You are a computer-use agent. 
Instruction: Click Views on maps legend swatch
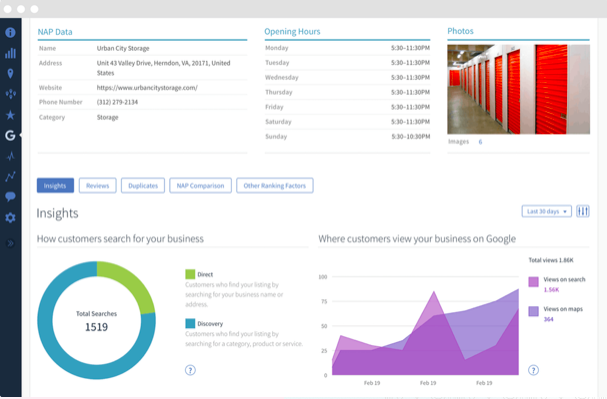[x=533, y=311]
